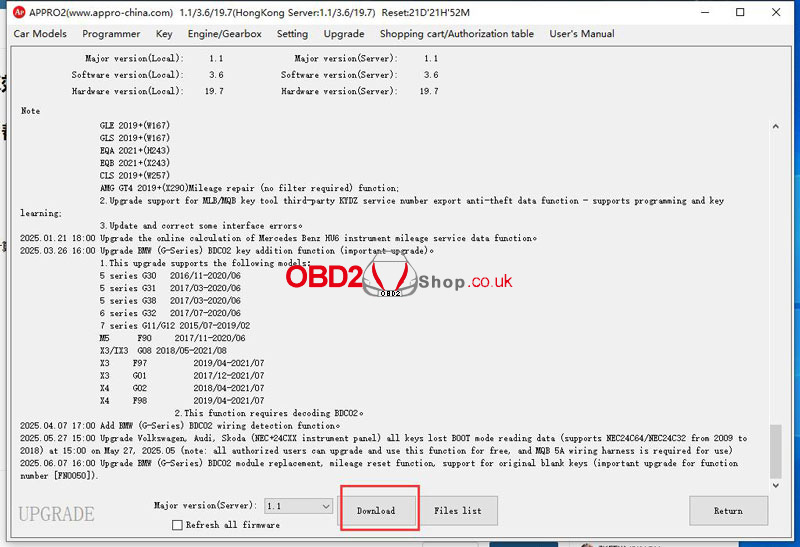Click the Return button
The height and width of the screenshot is (547, 800).
(x=728, y=511)
